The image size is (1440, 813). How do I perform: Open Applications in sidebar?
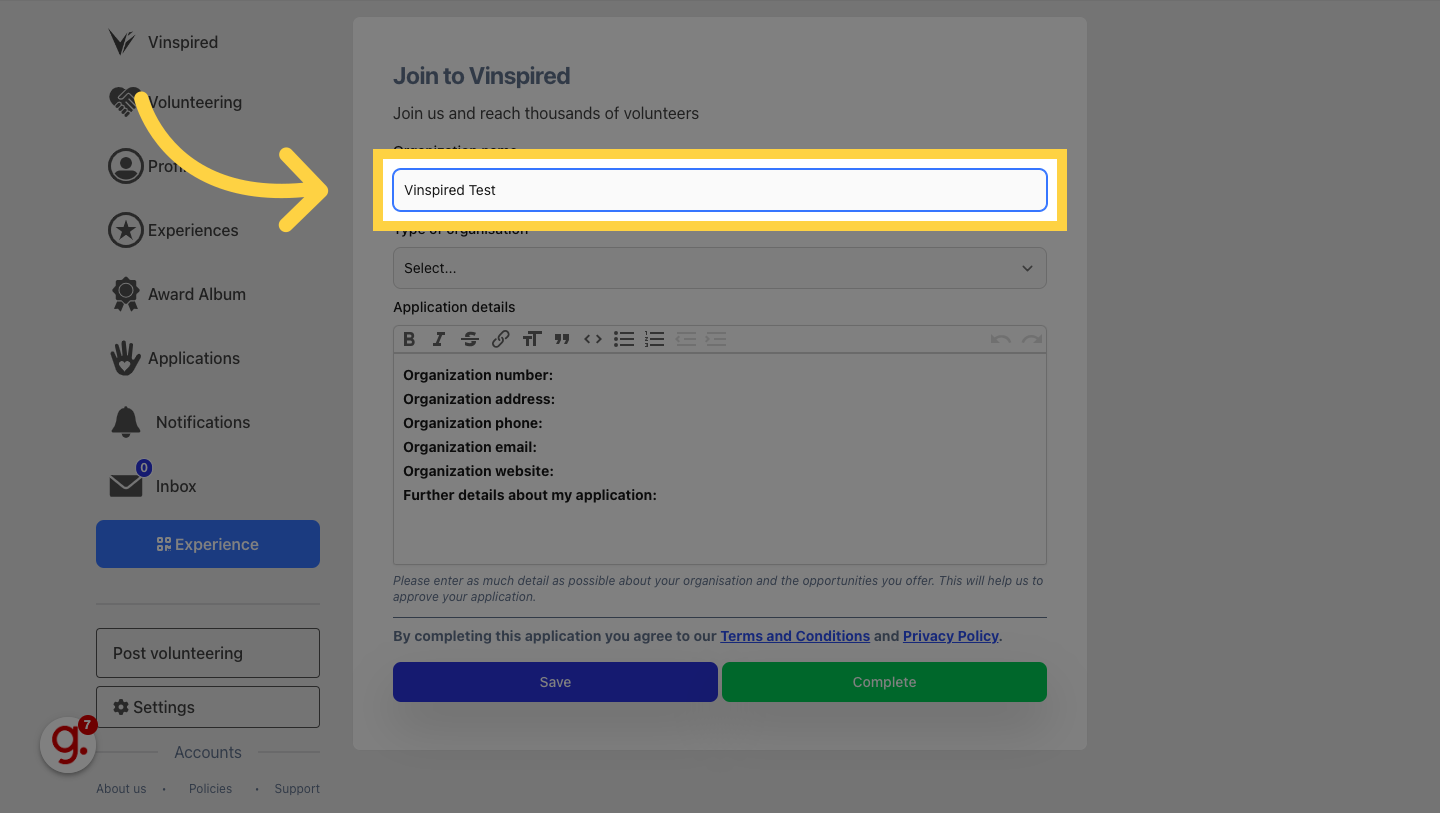(x=194, y=358)
